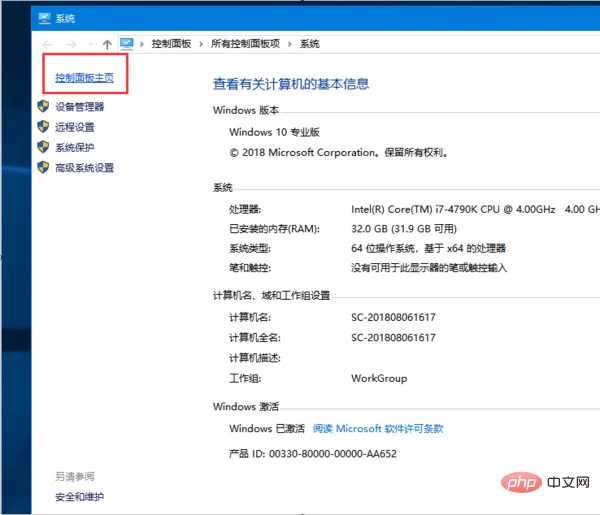Click product ID 00330-80000-00000-AA652
Viewport: 600px width, 515px height.
click(x=313, y=454)
